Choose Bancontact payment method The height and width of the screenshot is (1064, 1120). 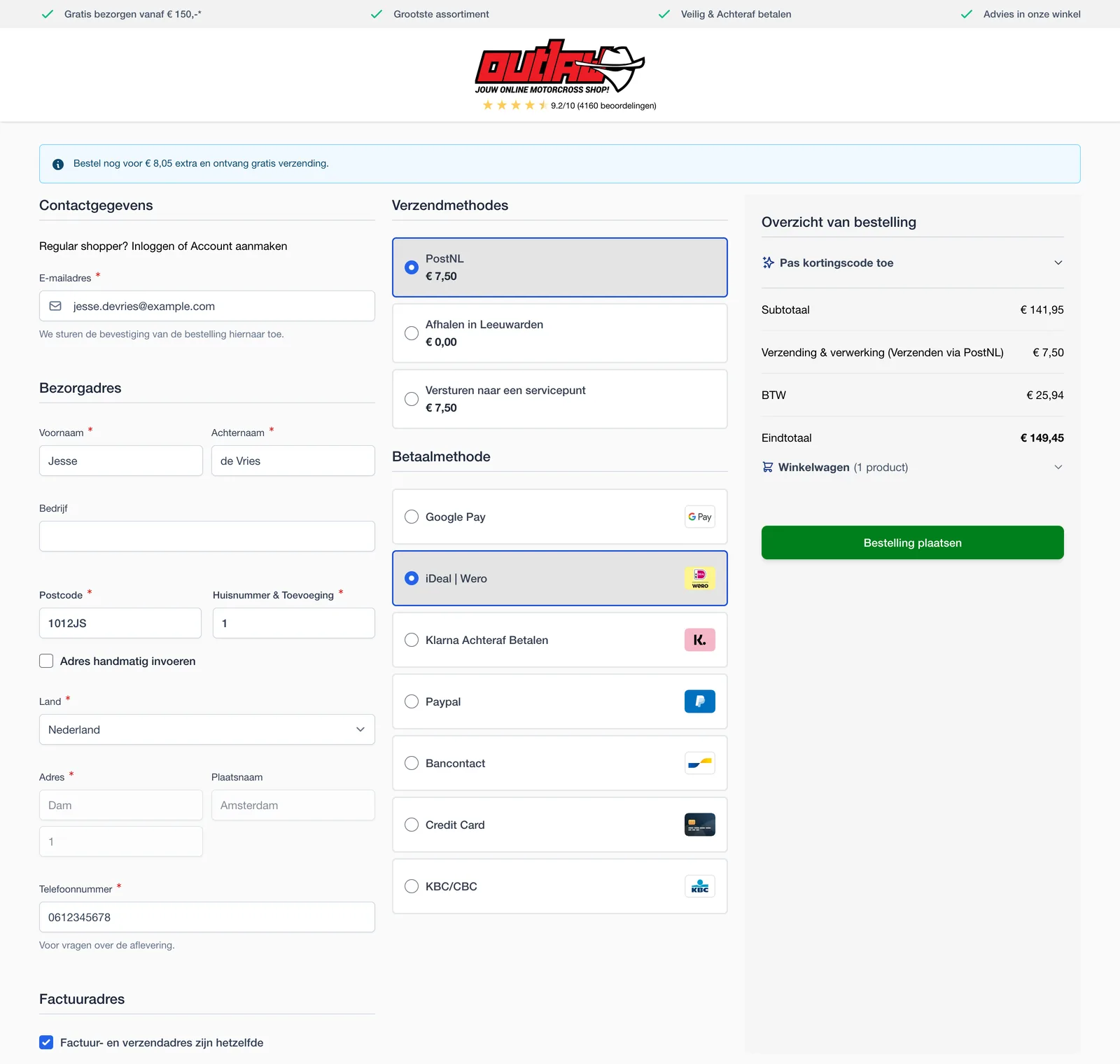coord(560,763)
